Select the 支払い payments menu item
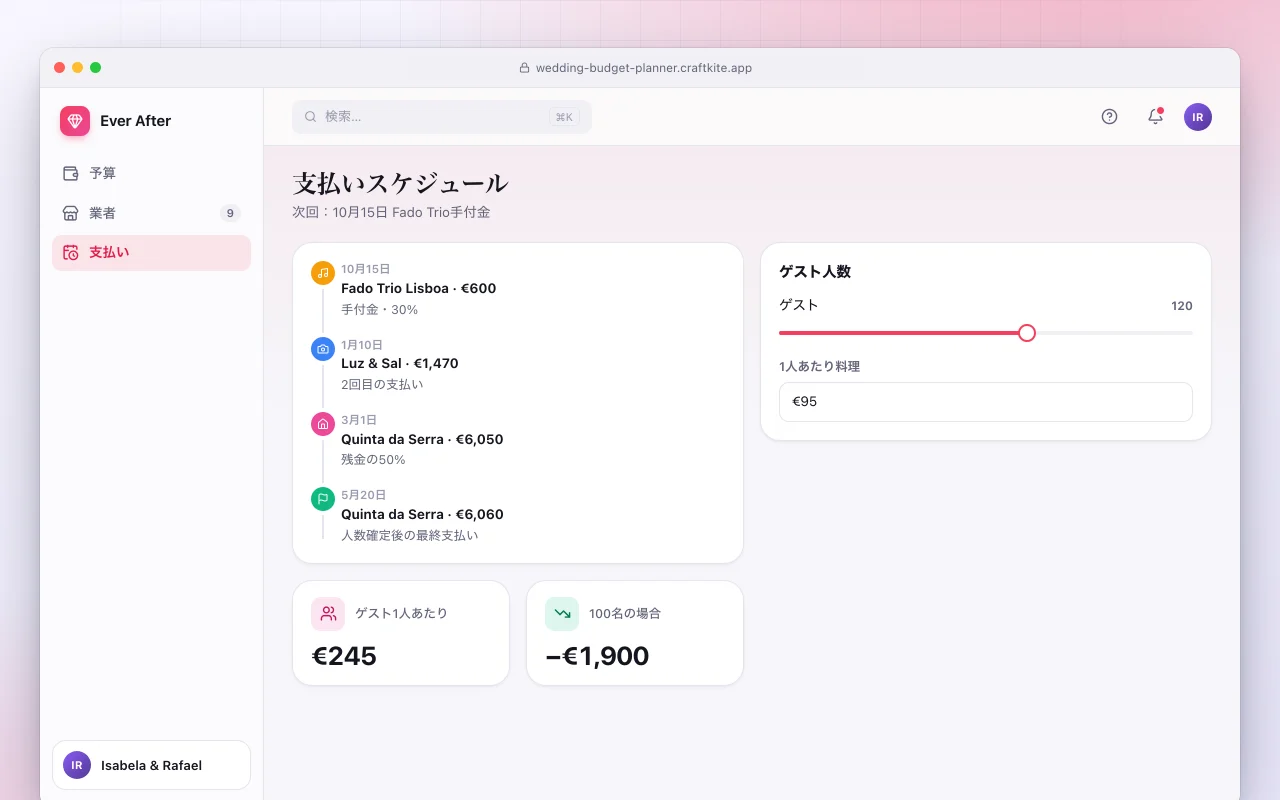Screen dimensions: 1280x800 151,253
